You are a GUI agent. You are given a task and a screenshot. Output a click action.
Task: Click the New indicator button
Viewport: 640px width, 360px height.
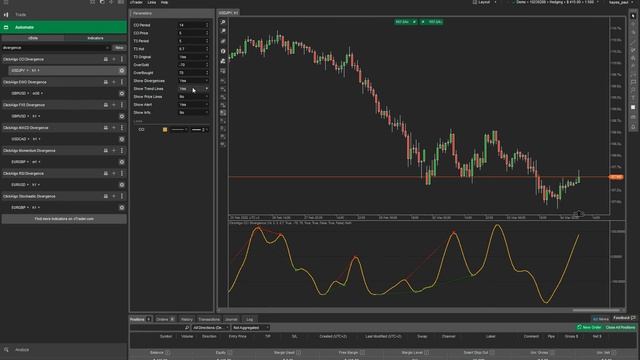click(119, 48)
